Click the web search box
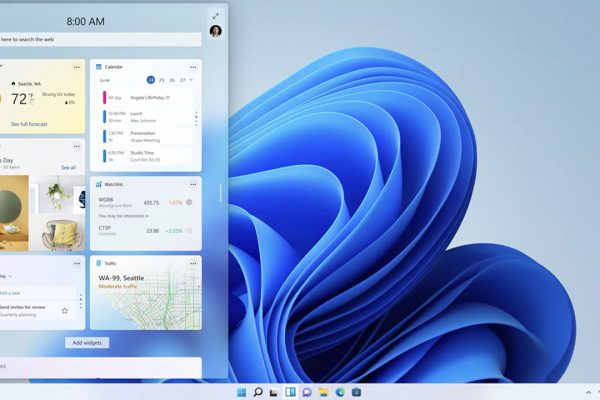This screenshot has width=600, height=400. coord(101,39)
